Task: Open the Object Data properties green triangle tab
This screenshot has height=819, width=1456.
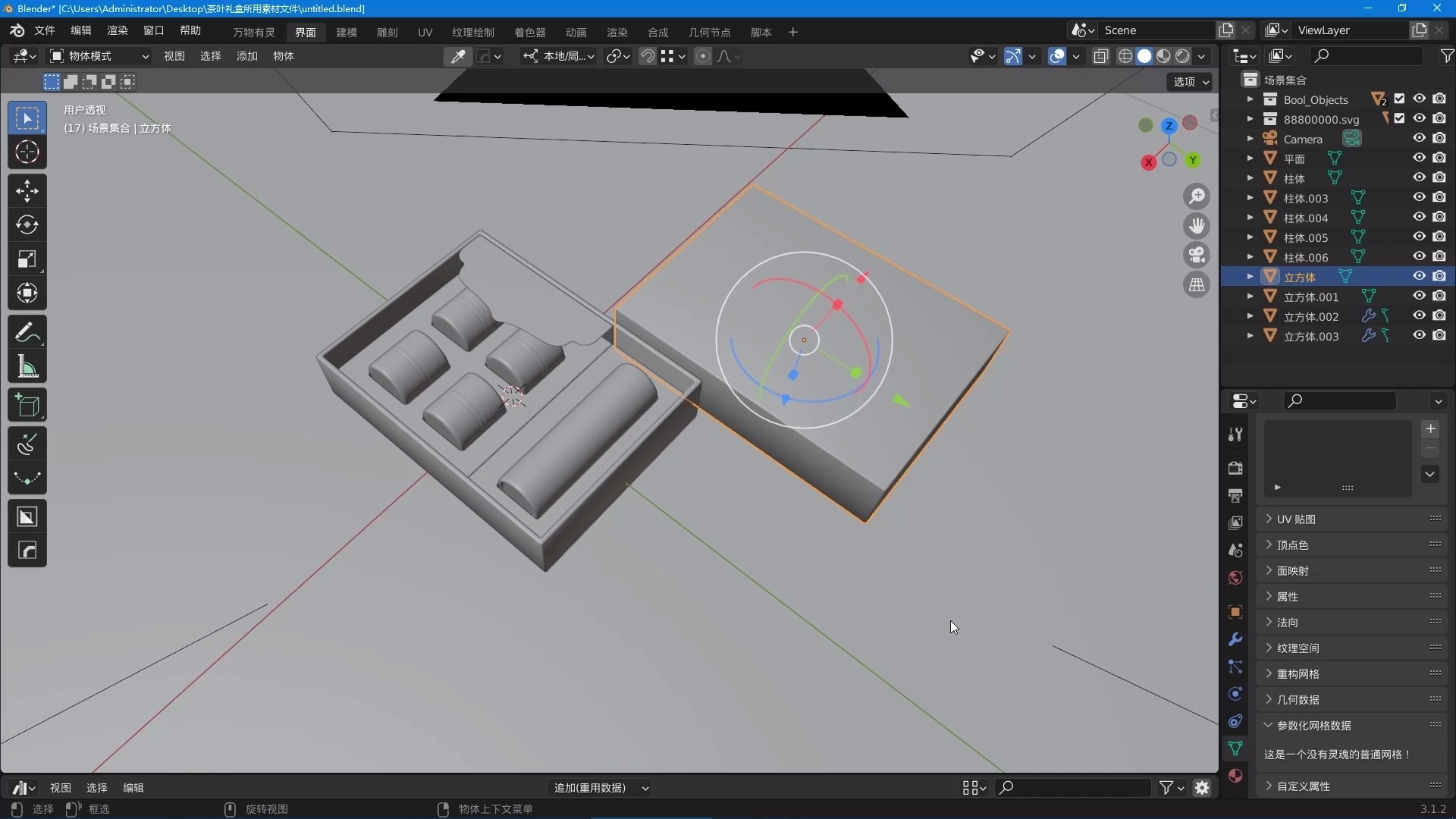Action: pyautogui.click(x=1235, y=748)
